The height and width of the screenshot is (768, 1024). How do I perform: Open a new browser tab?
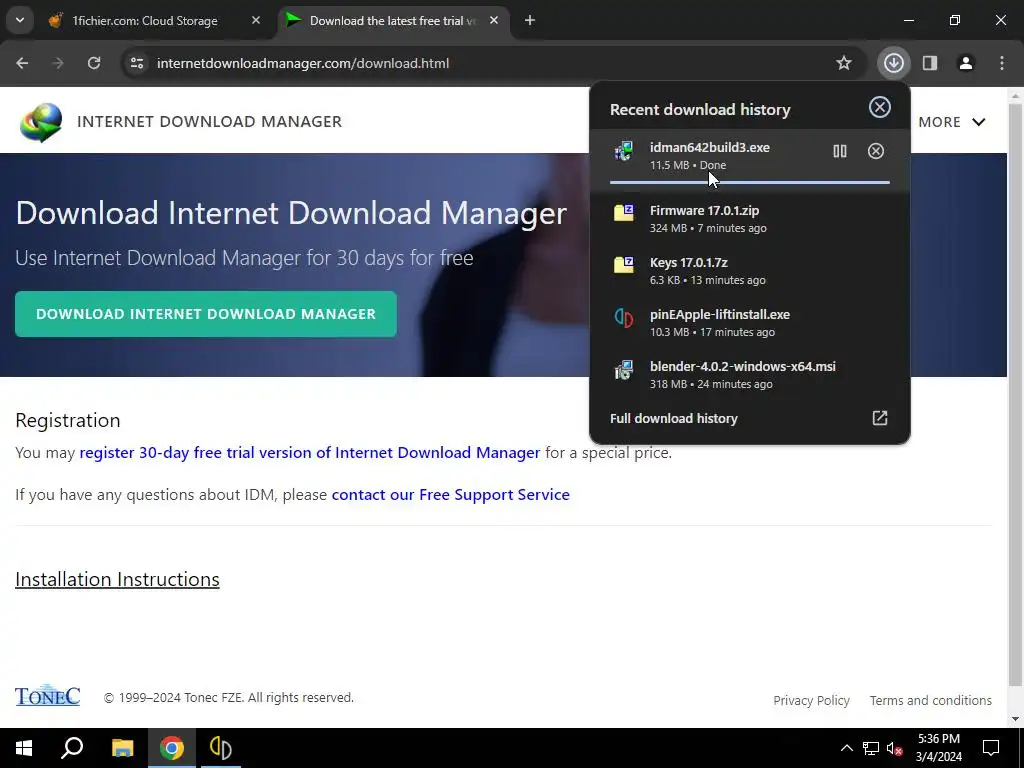530,20
